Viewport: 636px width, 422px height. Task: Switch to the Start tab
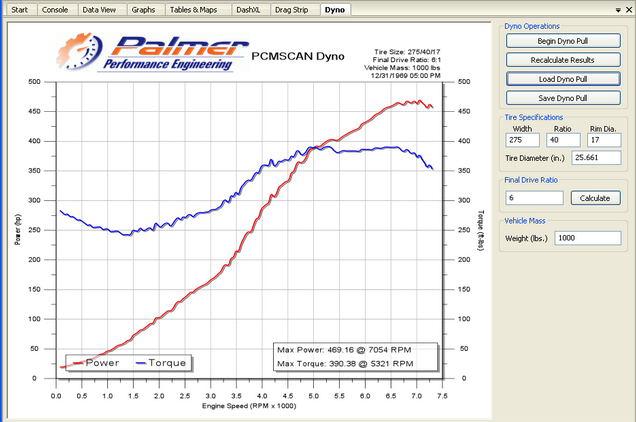pyautogui.click(x=19, y=10)
